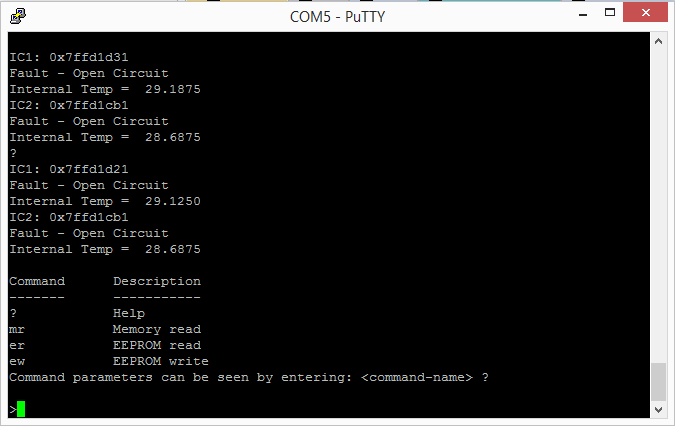Click the Internal Temp 29.1875 reading

pyautogui.click(x=173, y=90)
